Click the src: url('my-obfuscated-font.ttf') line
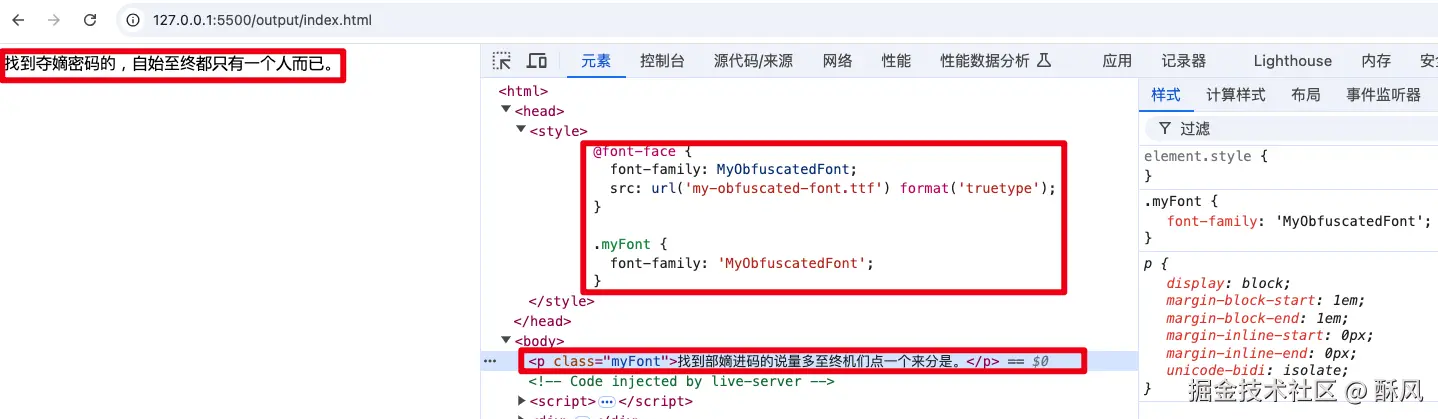Image resolution: width=1438 pixels, height=419 pixels. (833, 188)
